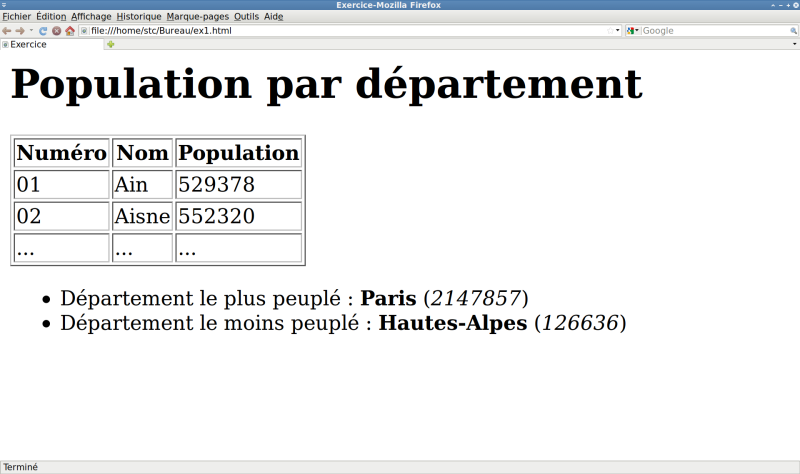
Task: Click the Nom column header
Action: [142, 153]
